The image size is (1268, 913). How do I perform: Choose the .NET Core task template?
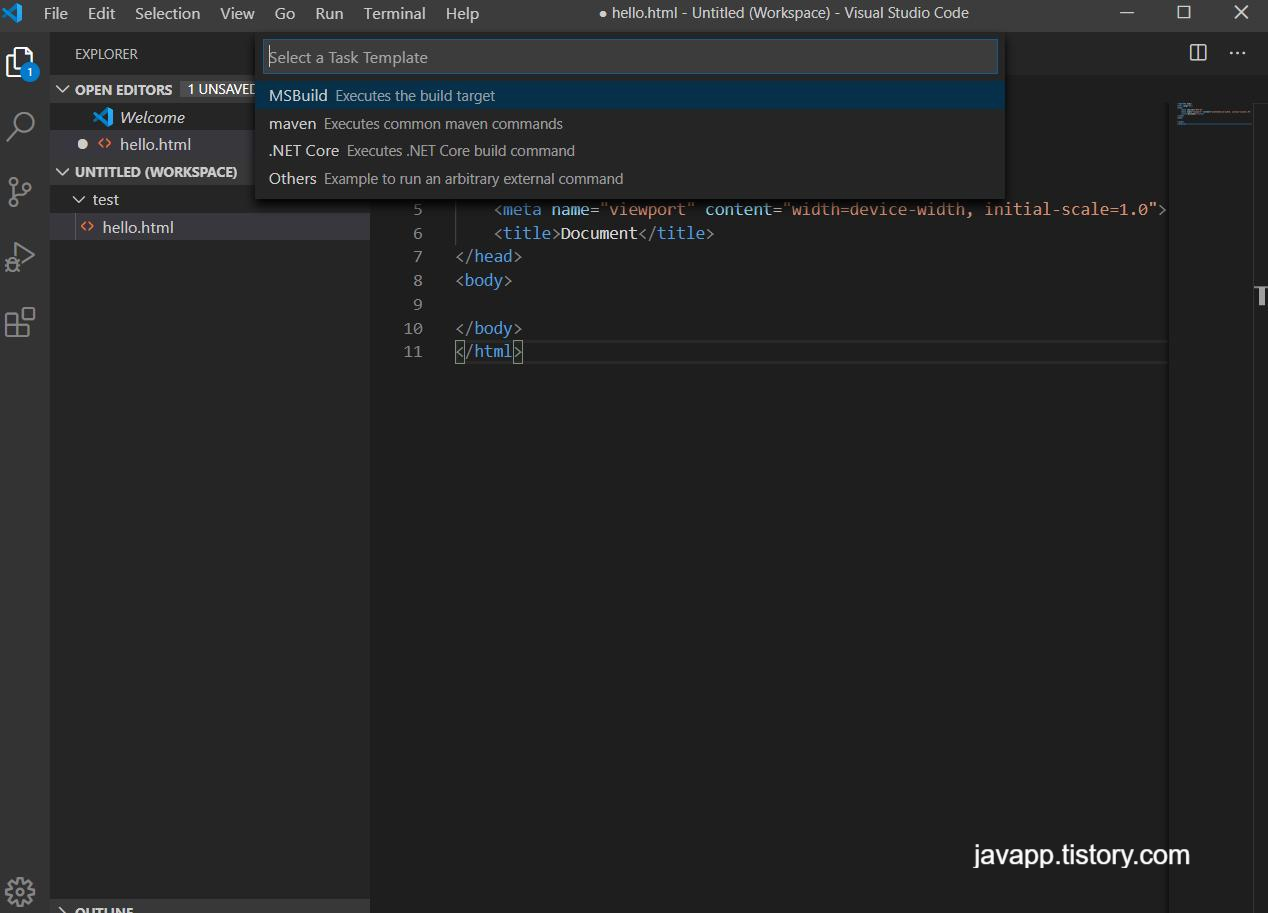(630, 151)
